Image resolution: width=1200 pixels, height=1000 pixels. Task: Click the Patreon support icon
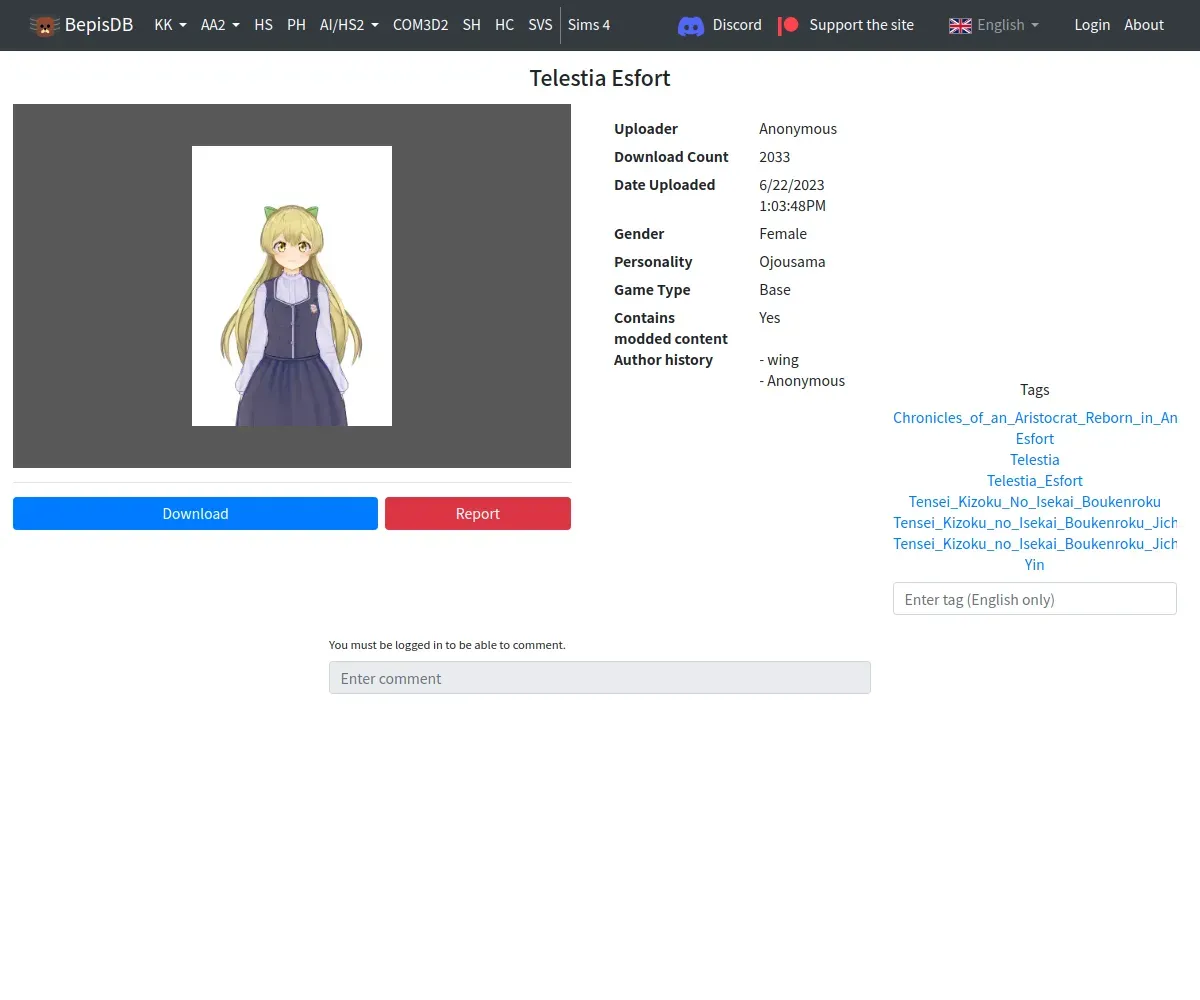coord(789,25)
